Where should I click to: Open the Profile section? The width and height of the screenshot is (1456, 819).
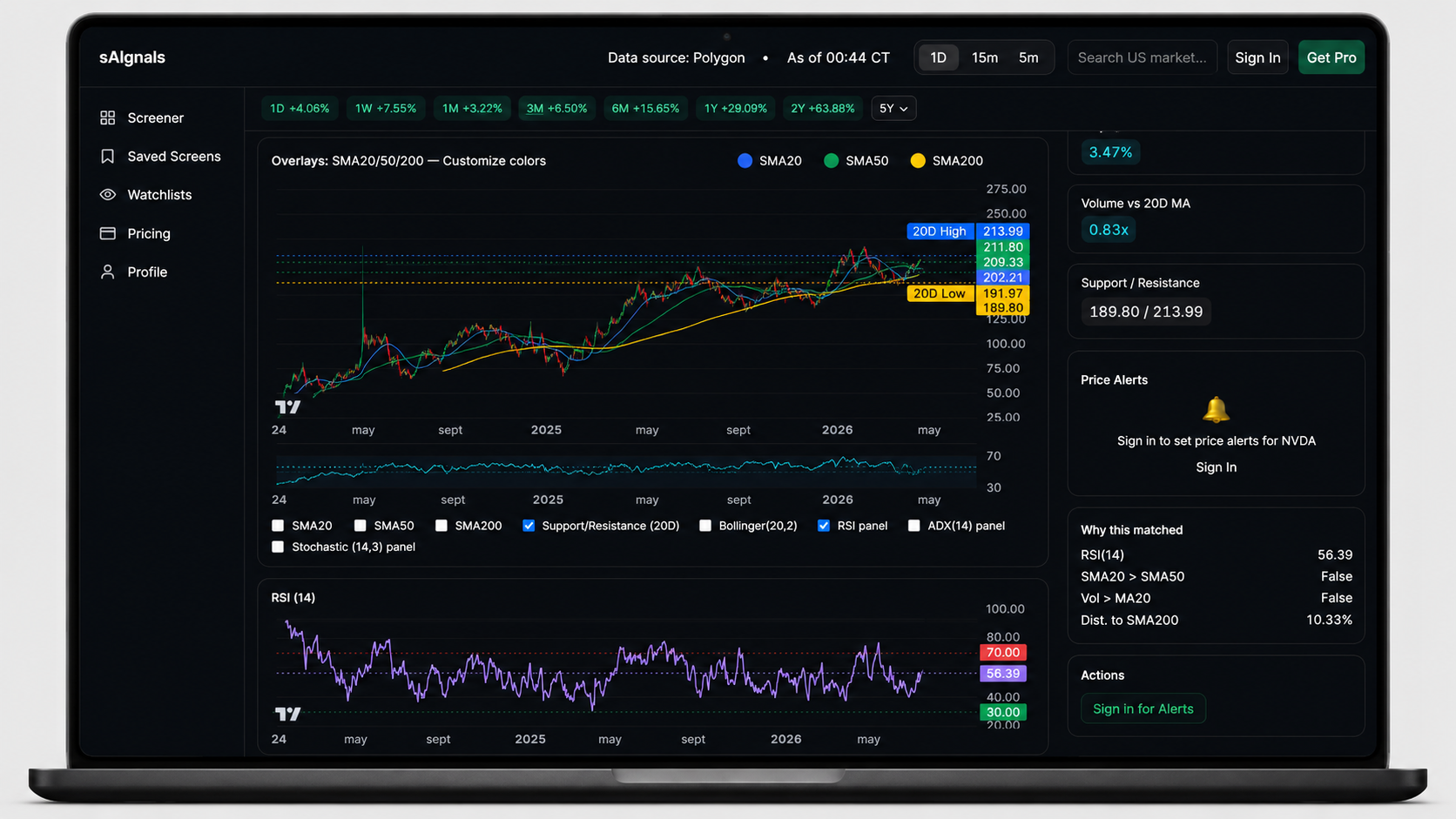point(147,272)
